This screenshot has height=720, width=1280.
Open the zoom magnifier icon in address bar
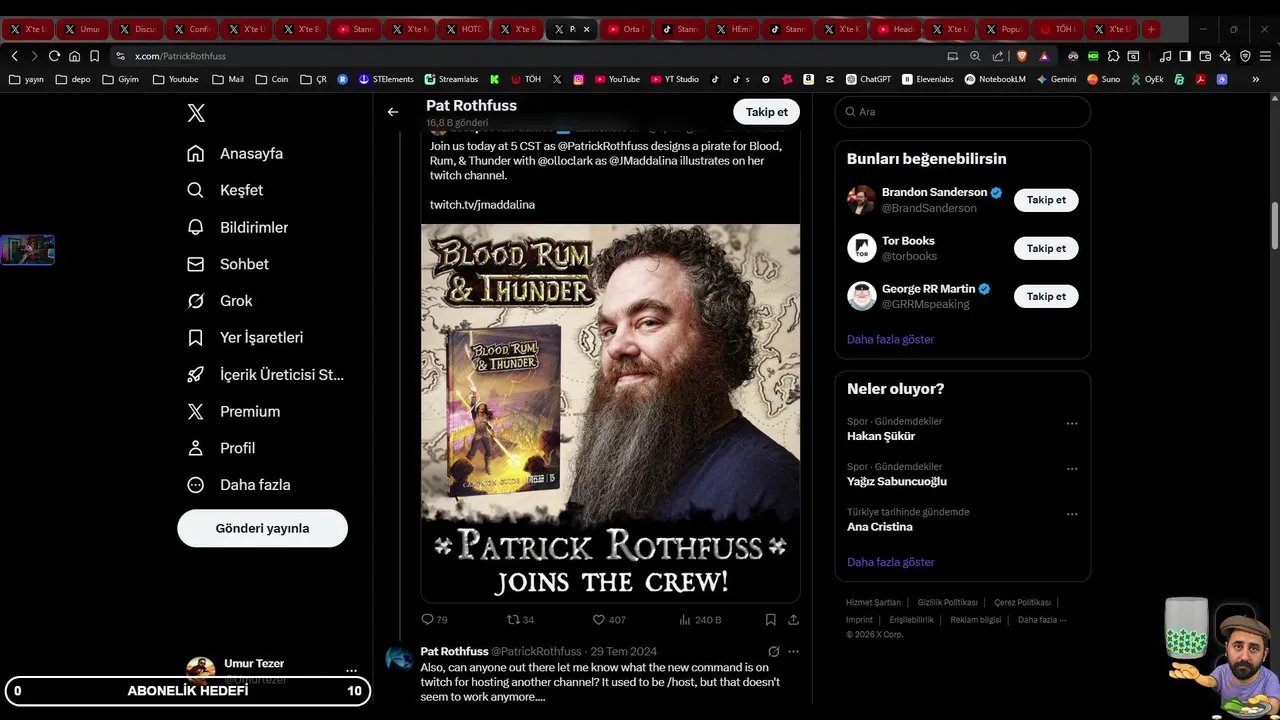pyautogui.click(x=975, y=56)
